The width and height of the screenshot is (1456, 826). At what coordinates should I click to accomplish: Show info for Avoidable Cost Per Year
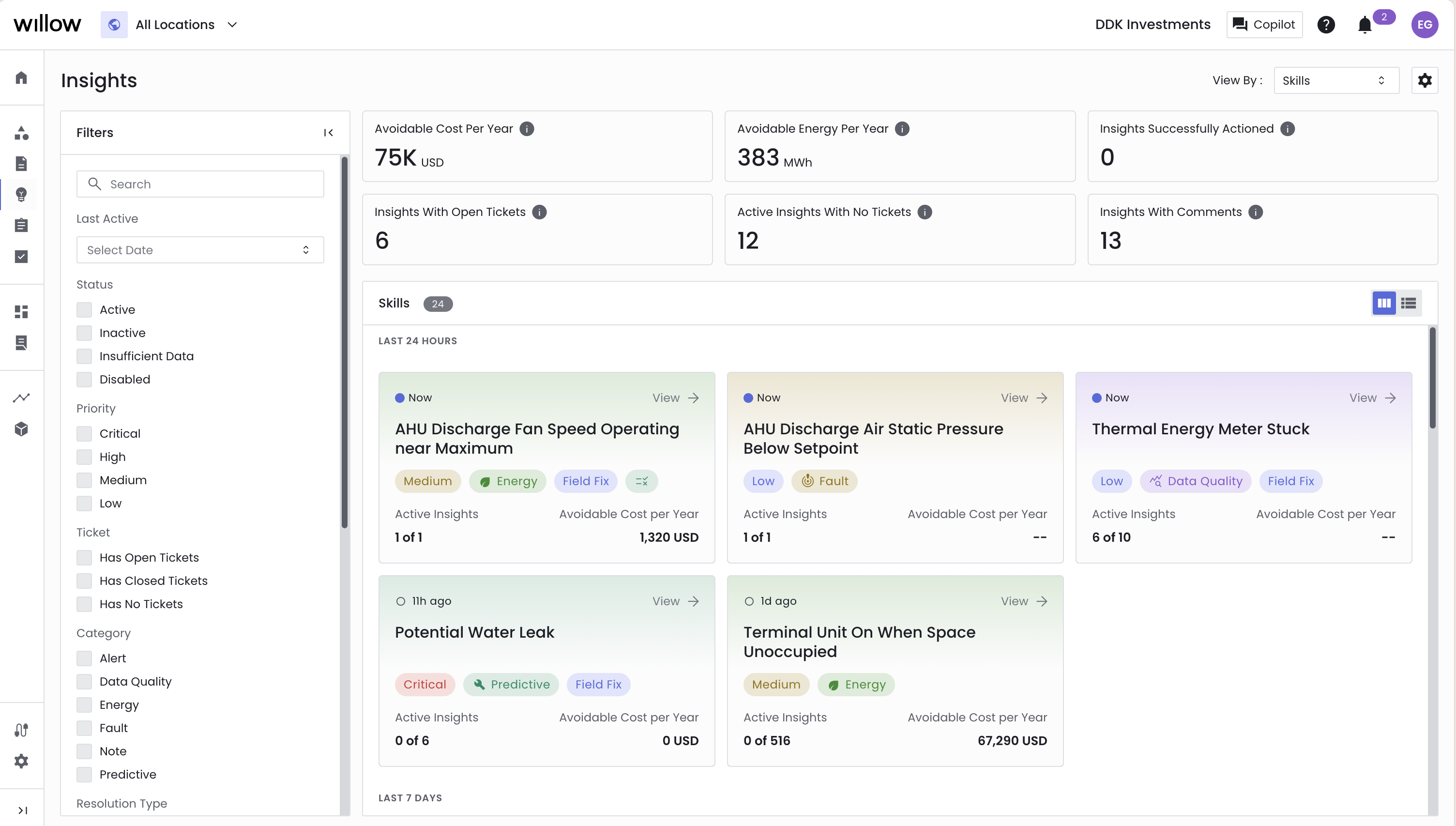(527, 129)
